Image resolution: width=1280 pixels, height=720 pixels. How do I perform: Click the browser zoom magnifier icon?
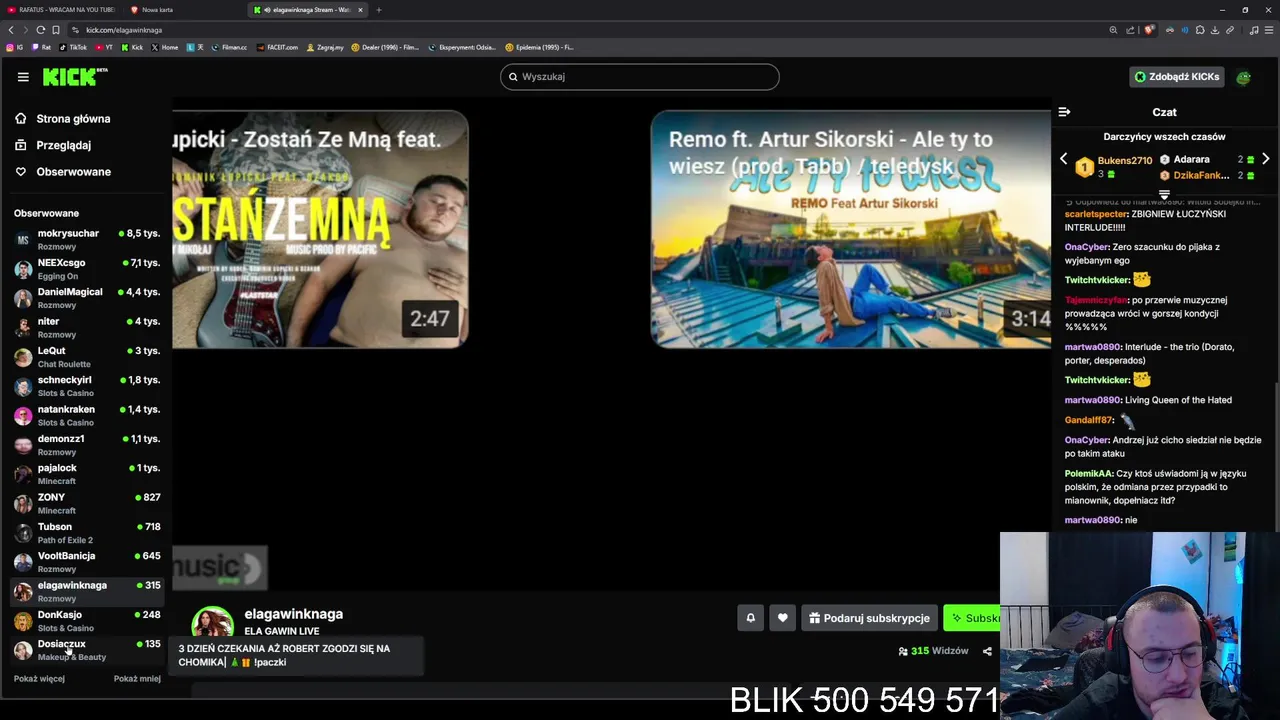coord(1113,30)
